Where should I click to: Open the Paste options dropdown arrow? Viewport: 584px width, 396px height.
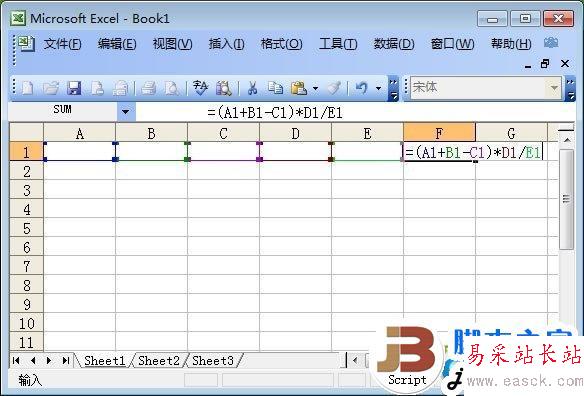(x=315, y=89)
